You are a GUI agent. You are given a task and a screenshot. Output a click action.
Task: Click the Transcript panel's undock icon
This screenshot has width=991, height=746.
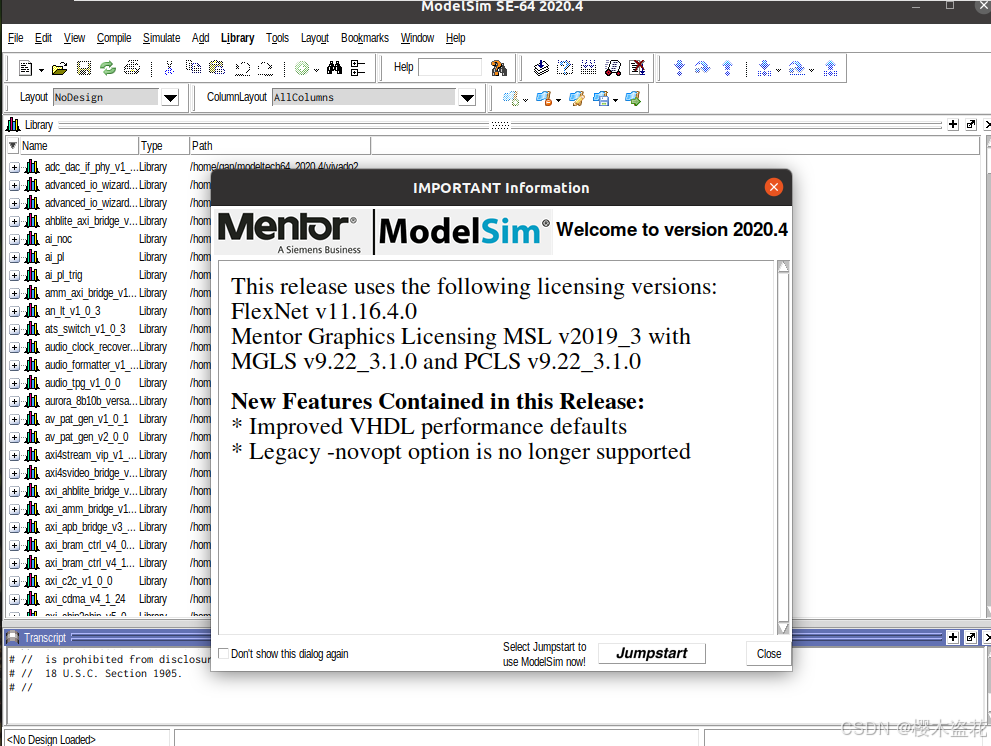click(971, 637)
